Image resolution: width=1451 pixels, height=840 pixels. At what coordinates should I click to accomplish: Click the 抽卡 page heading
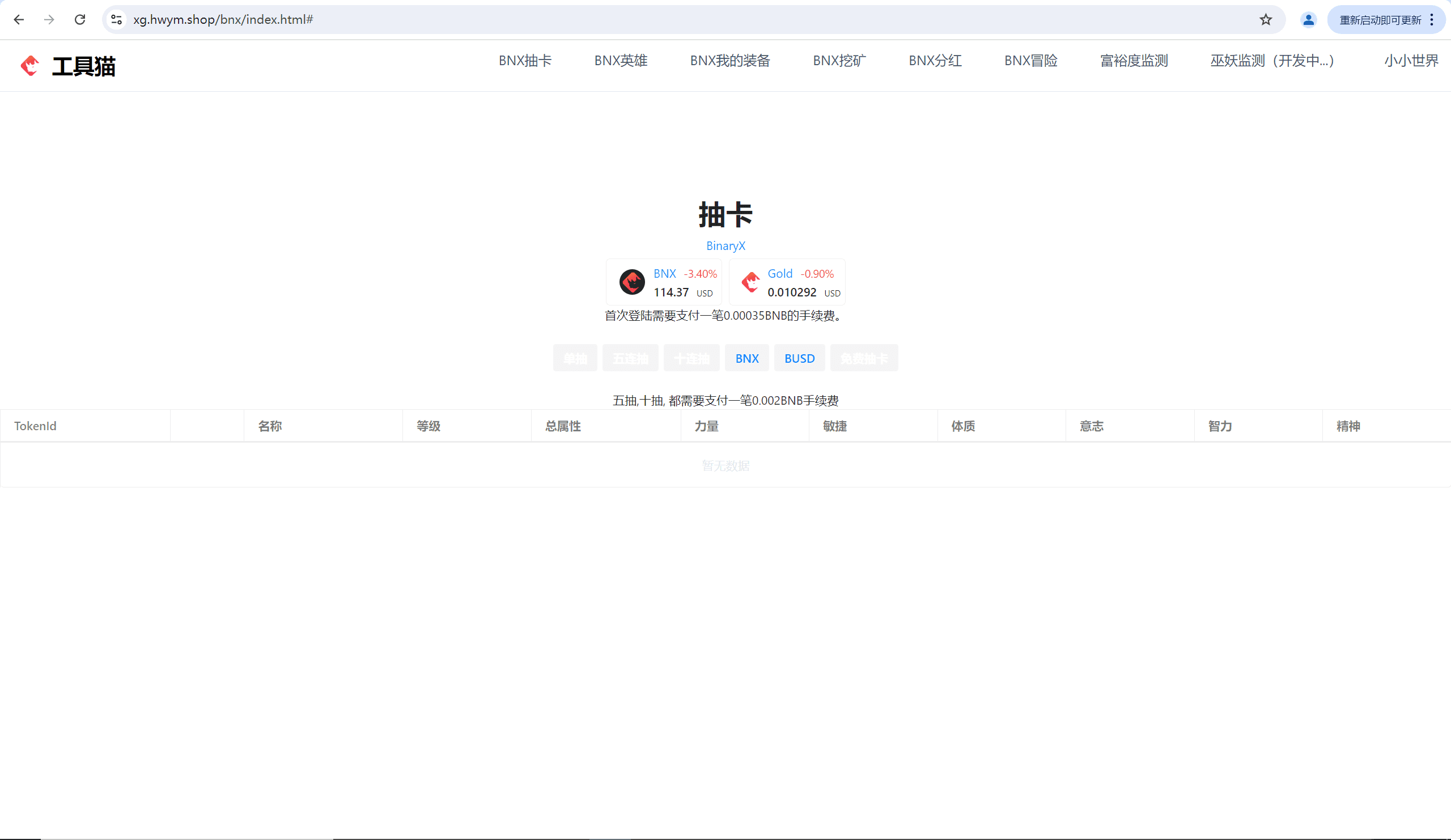click(x=725, y=215)
